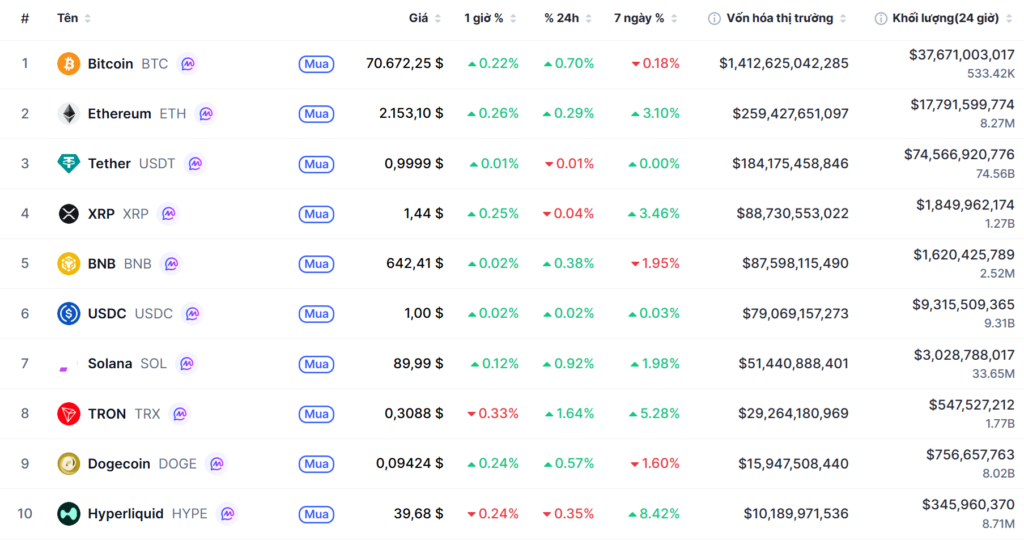The width and height of the screenshot is (1024, 541).
Task: Sort the table by Giá column
Action: [x=424, y=18]
